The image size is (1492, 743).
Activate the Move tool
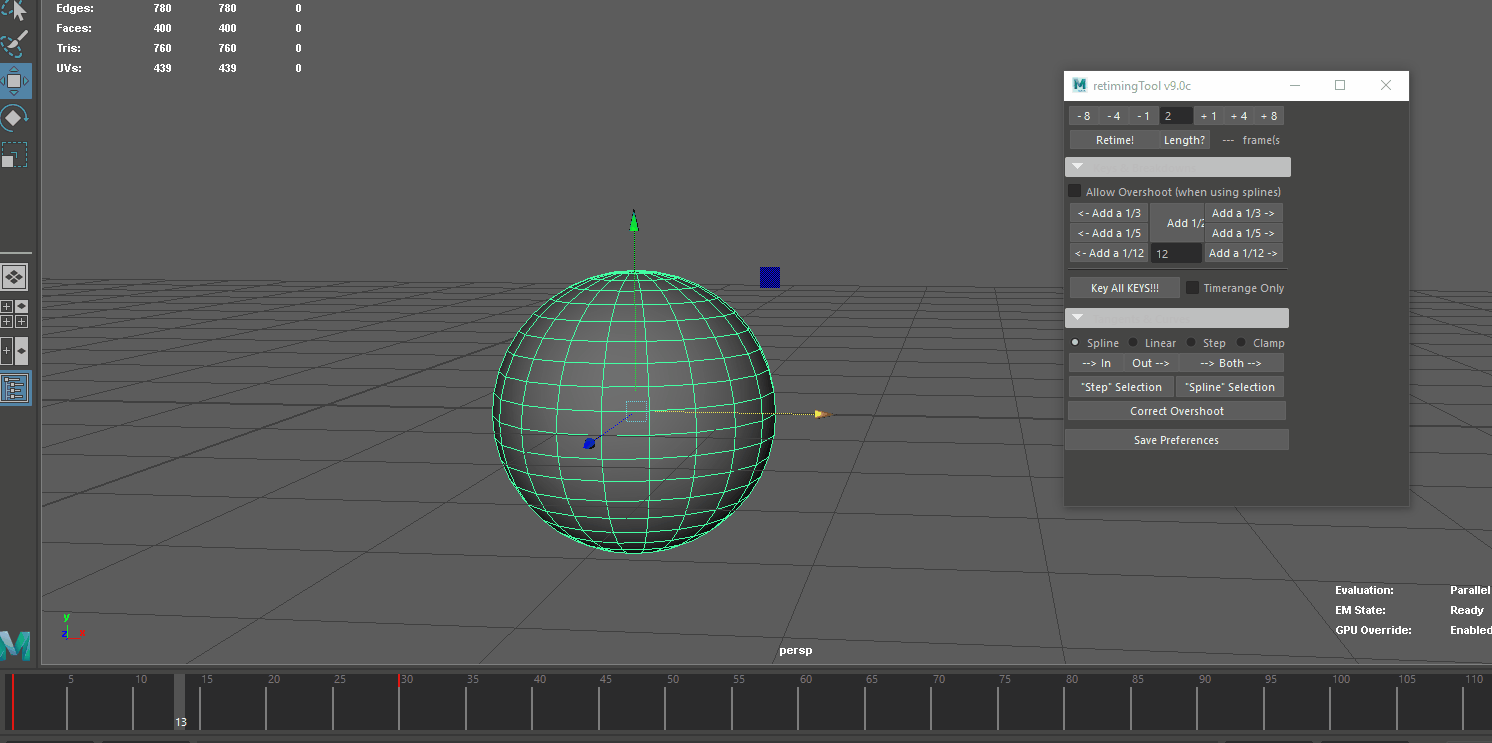(x=15, y=81)
